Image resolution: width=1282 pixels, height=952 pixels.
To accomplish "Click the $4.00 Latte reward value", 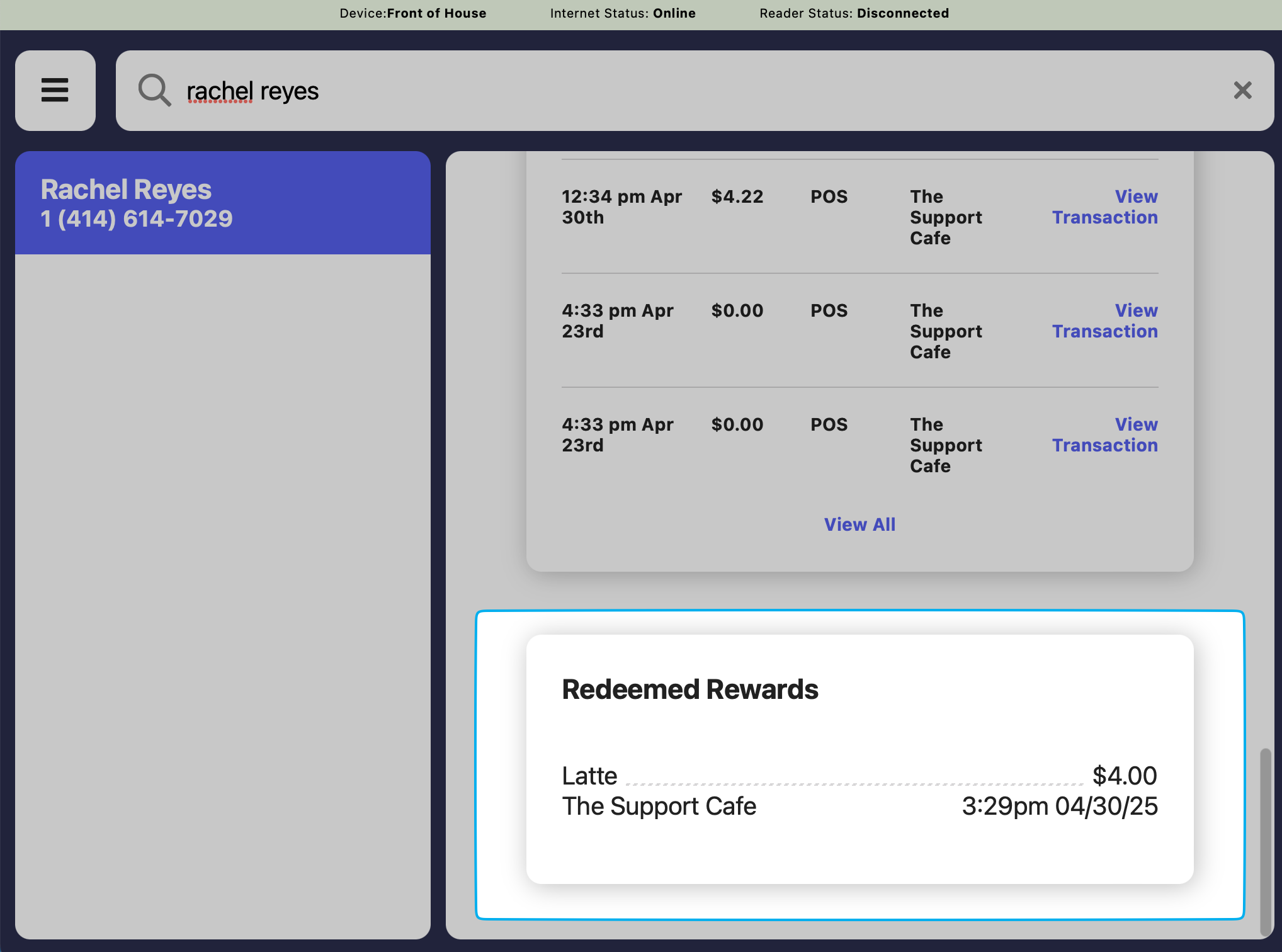I will click(1125, 776).
